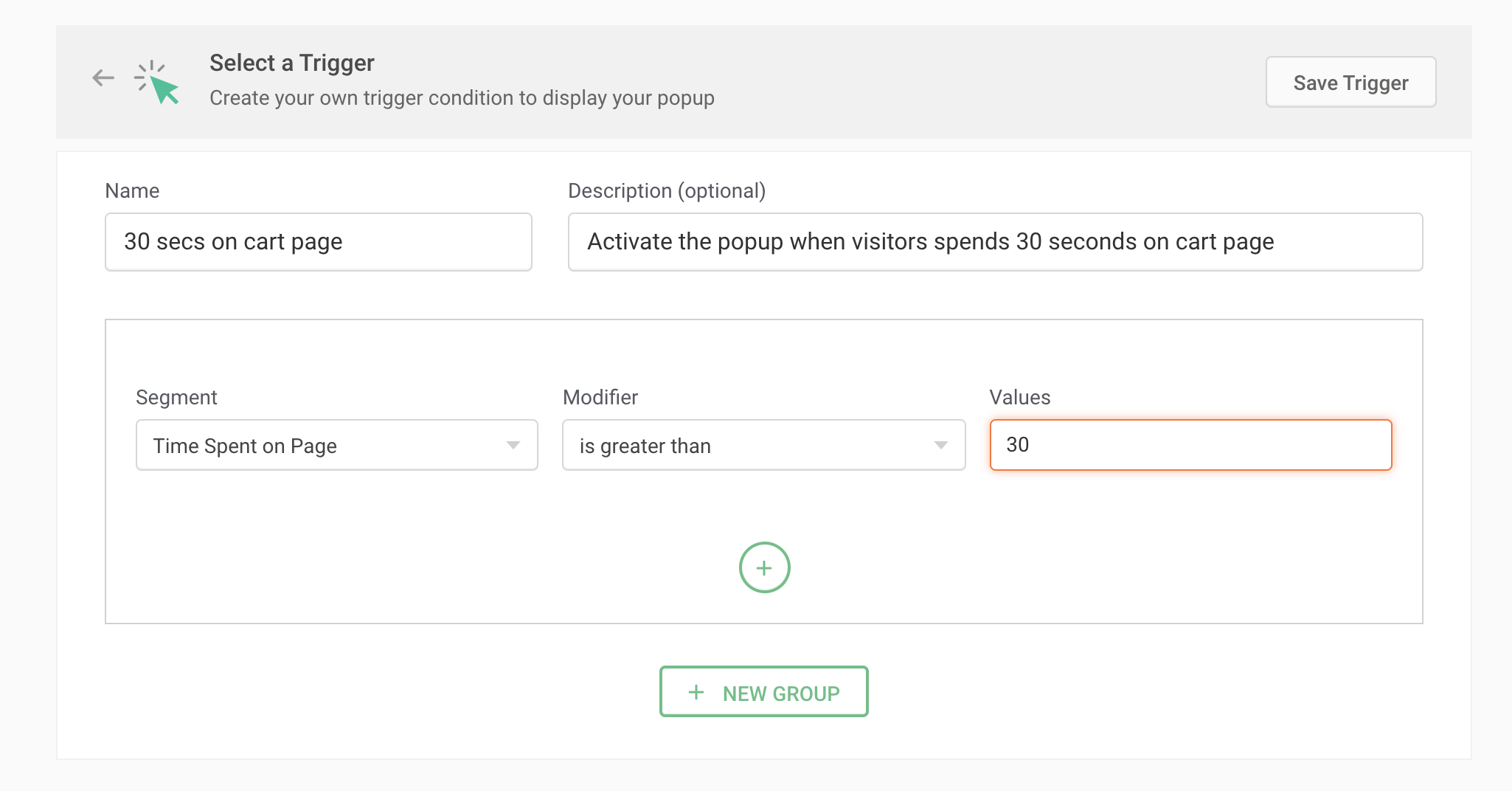Expand the Modifier dropdown arrow
Viewport: 1512px width, 791px height.
940,445
